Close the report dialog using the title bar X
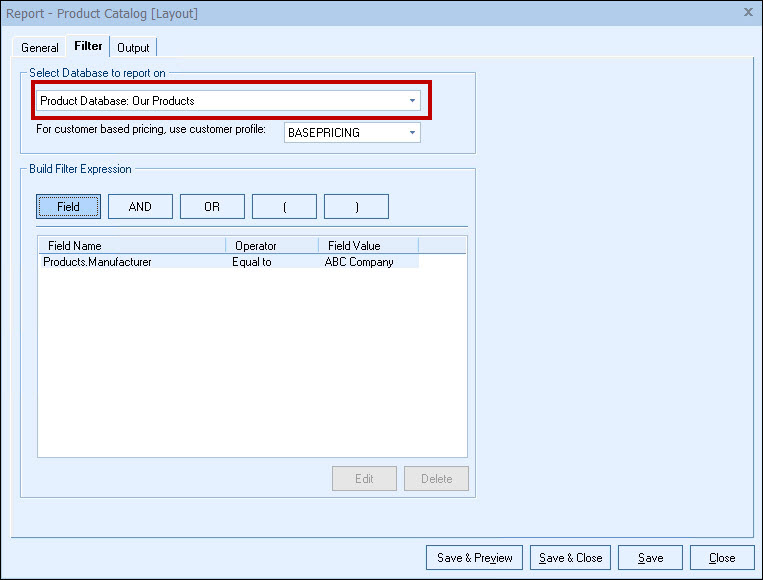763x580 pixels. pyautogui.click(x=748, y=12)
